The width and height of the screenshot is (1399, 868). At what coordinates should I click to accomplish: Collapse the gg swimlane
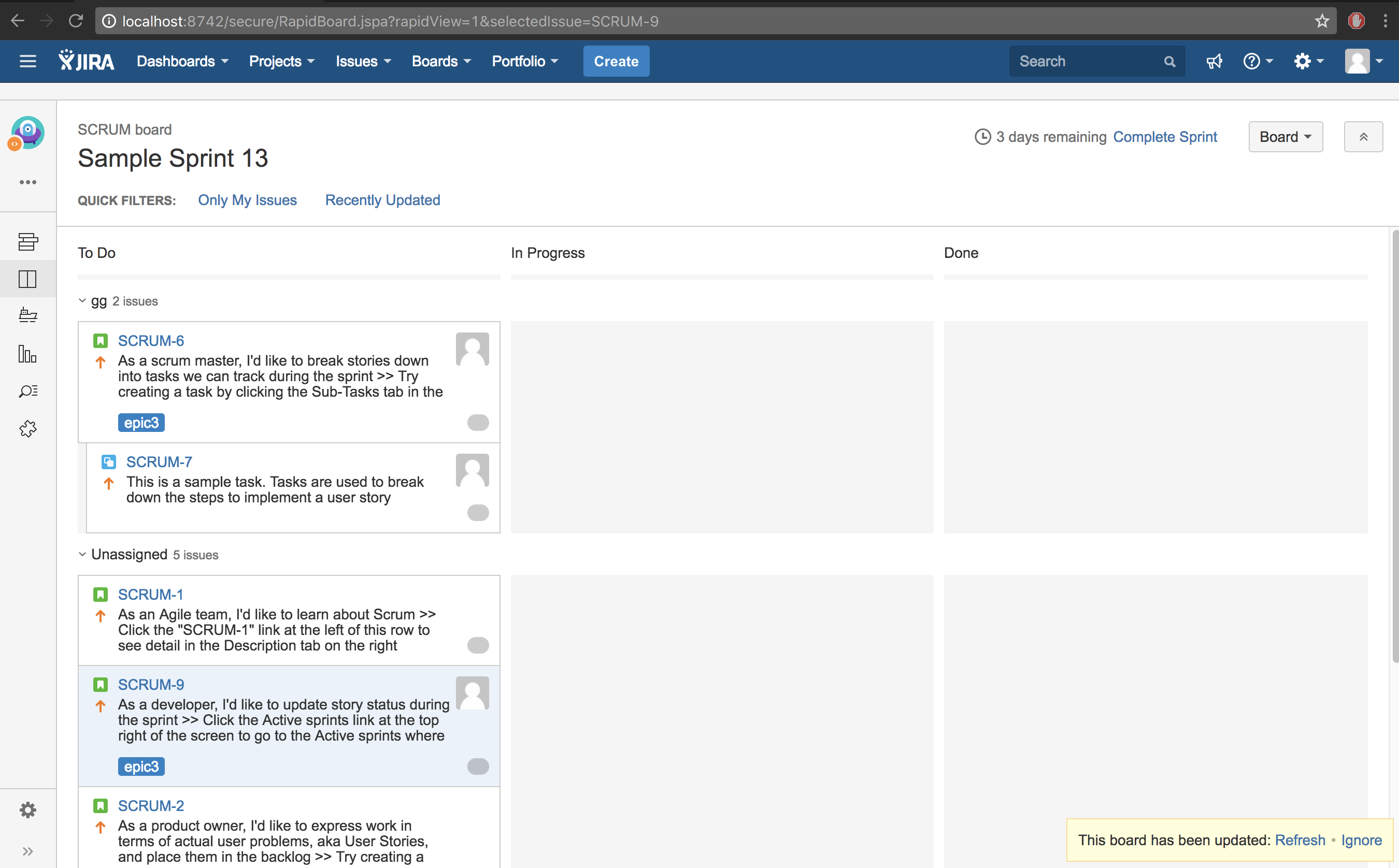[82, 301]
